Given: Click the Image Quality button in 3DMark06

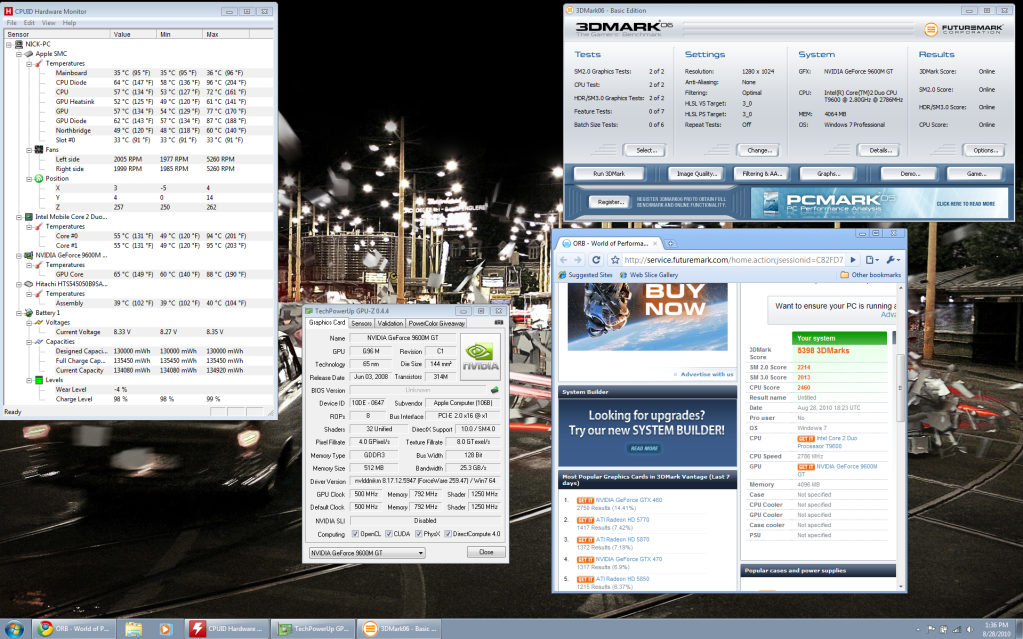Looking at the screenshot, I should point(696,174).
